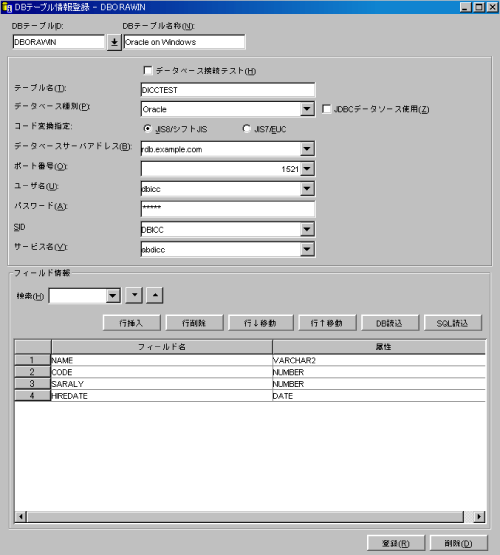The height and width of the screenshot is (555, 500).
Task: Click the SARALY field cell
Action: click(161, 384)
